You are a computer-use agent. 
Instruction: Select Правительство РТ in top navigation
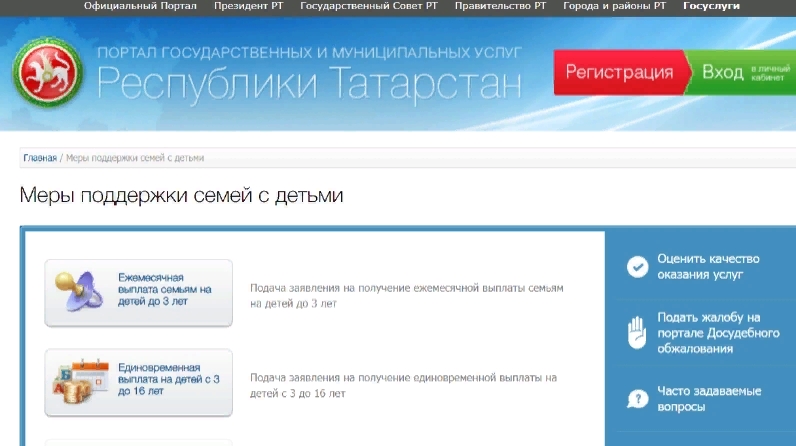[x=500, y=6]
